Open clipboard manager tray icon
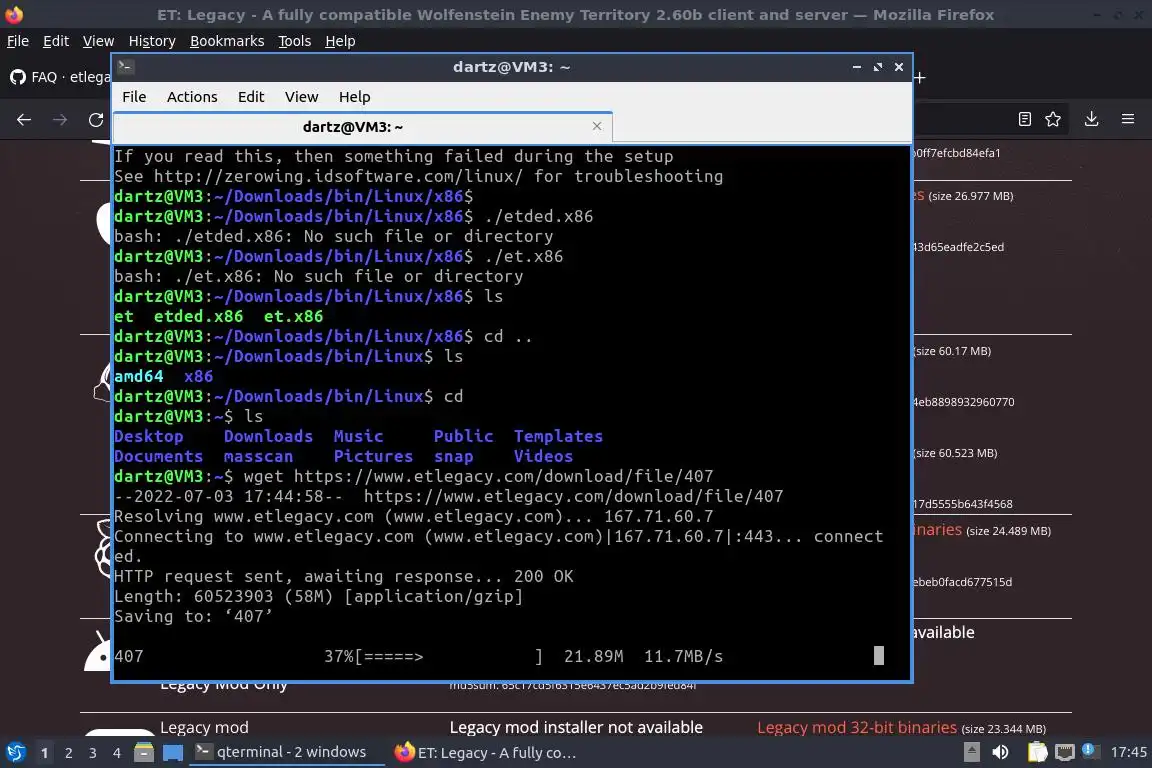This screenshot has height=768, width=1152. 1037,752
